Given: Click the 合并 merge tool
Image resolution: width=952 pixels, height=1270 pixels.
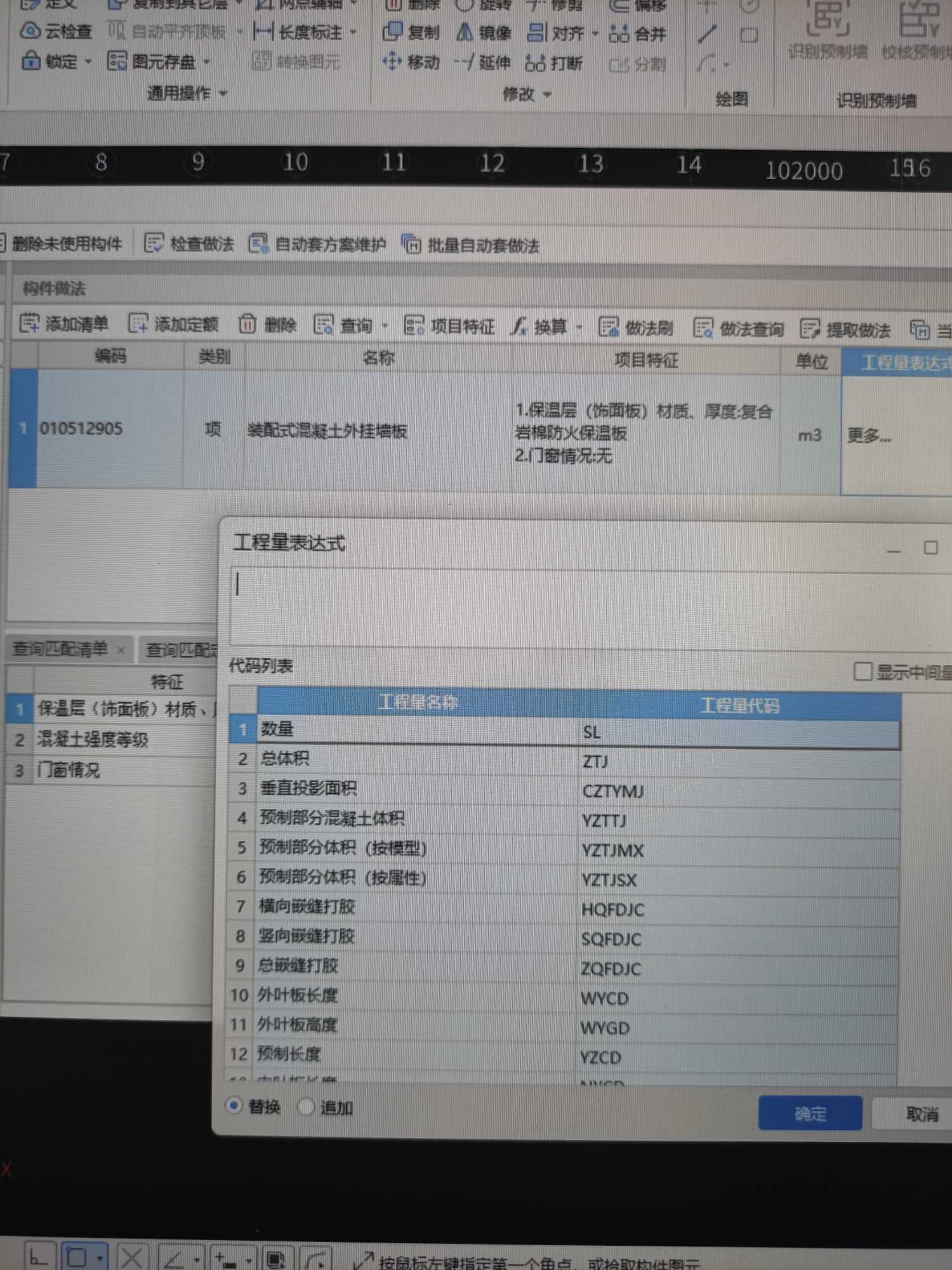Looking at the screenshot, I should pyautogui.click(x=637, y=33).
